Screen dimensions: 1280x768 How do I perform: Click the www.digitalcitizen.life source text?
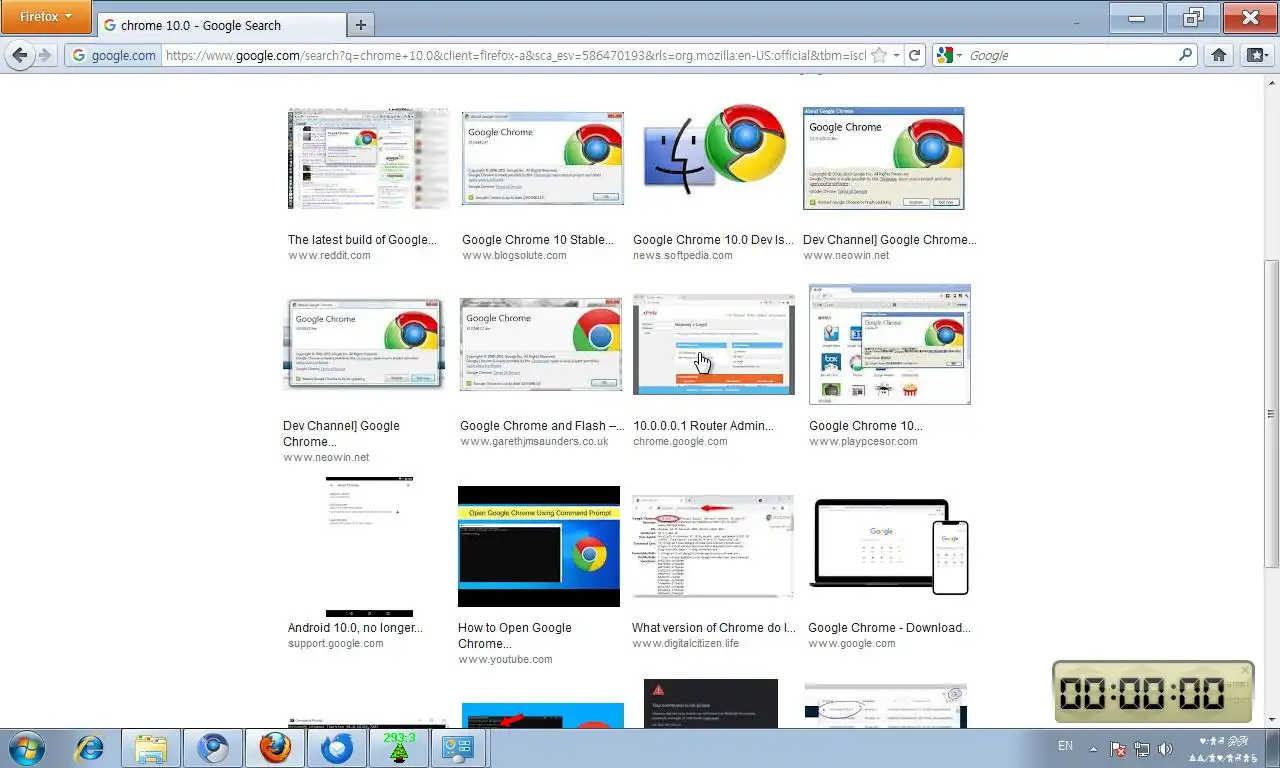[685, 643]
